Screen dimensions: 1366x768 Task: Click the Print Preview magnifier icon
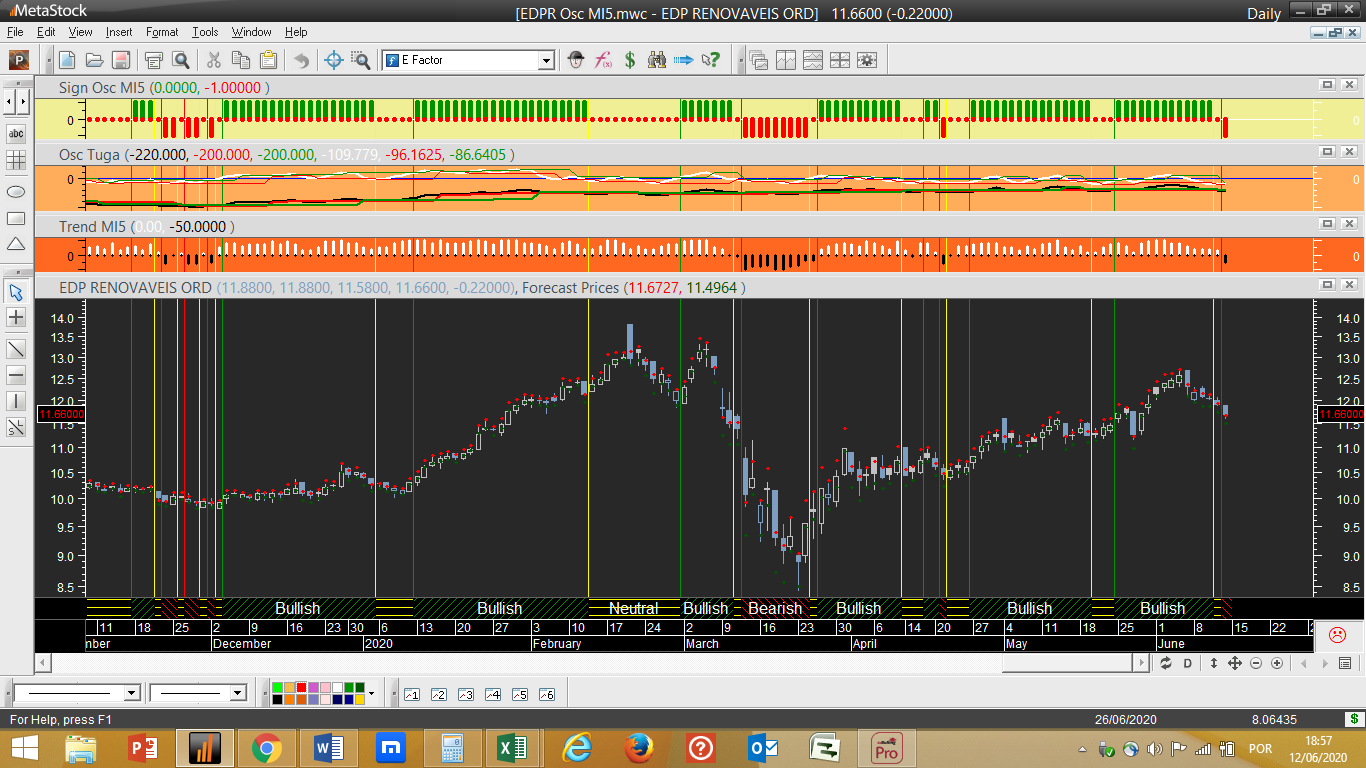[x=181, y=60]
